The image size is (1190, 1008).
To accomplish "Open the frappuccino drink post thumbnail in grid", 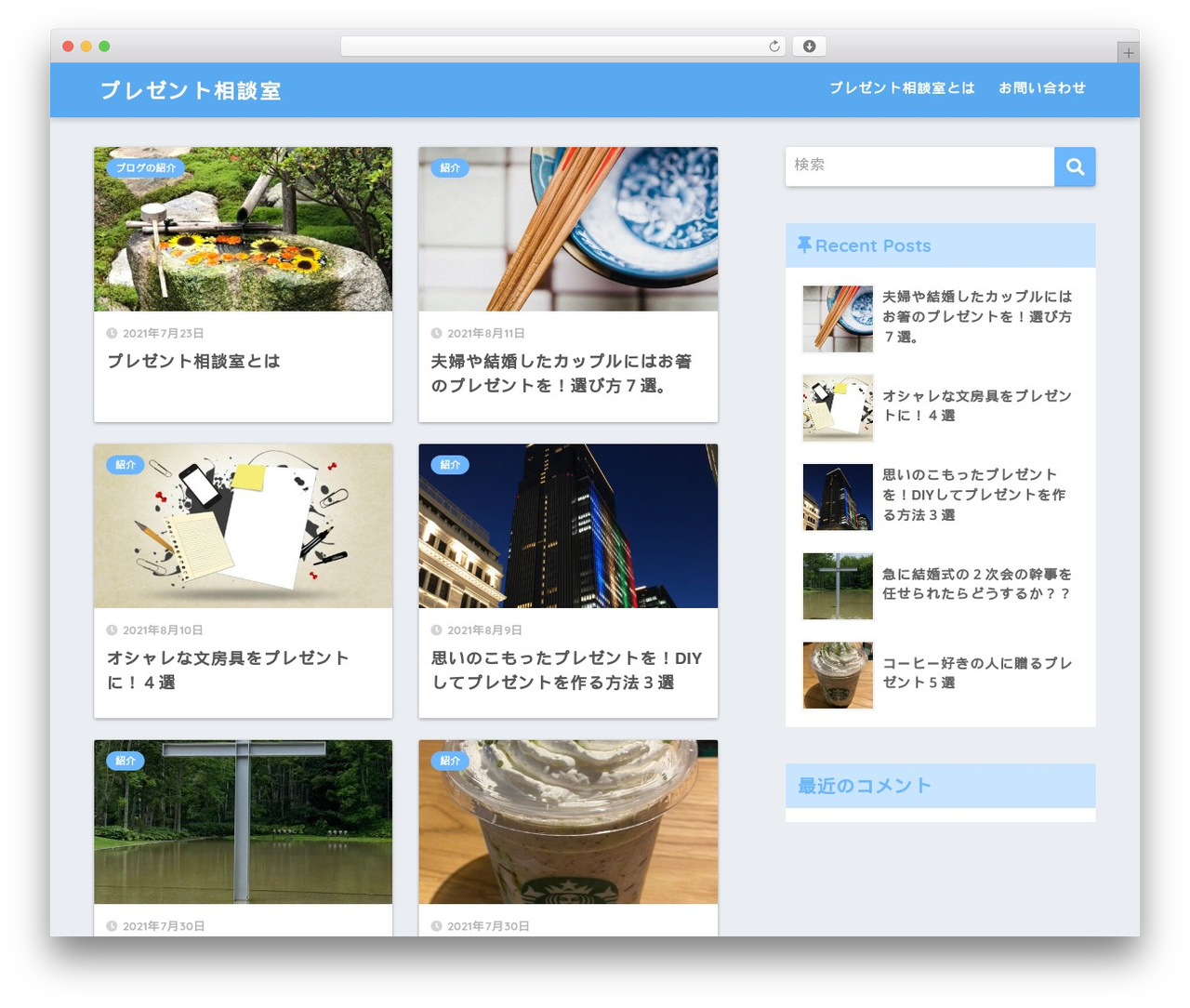I will coord(568,822).
